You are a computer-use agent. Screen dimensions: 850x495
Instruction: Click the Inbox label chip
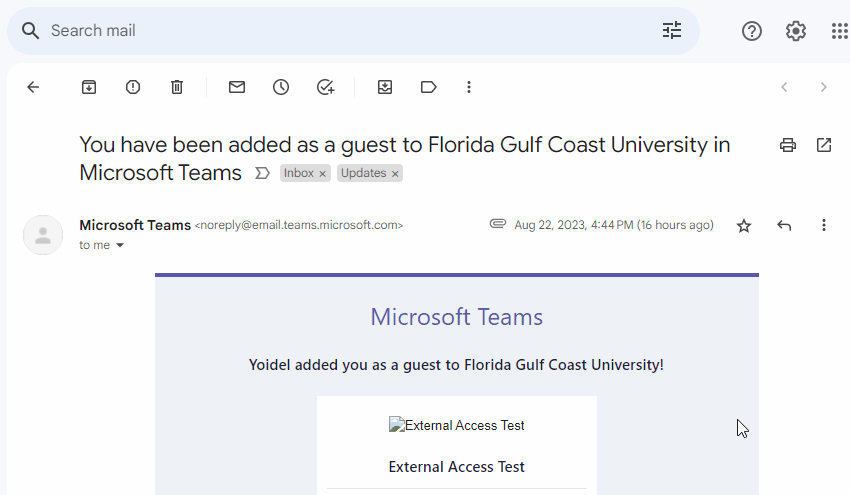pos(299,173)
